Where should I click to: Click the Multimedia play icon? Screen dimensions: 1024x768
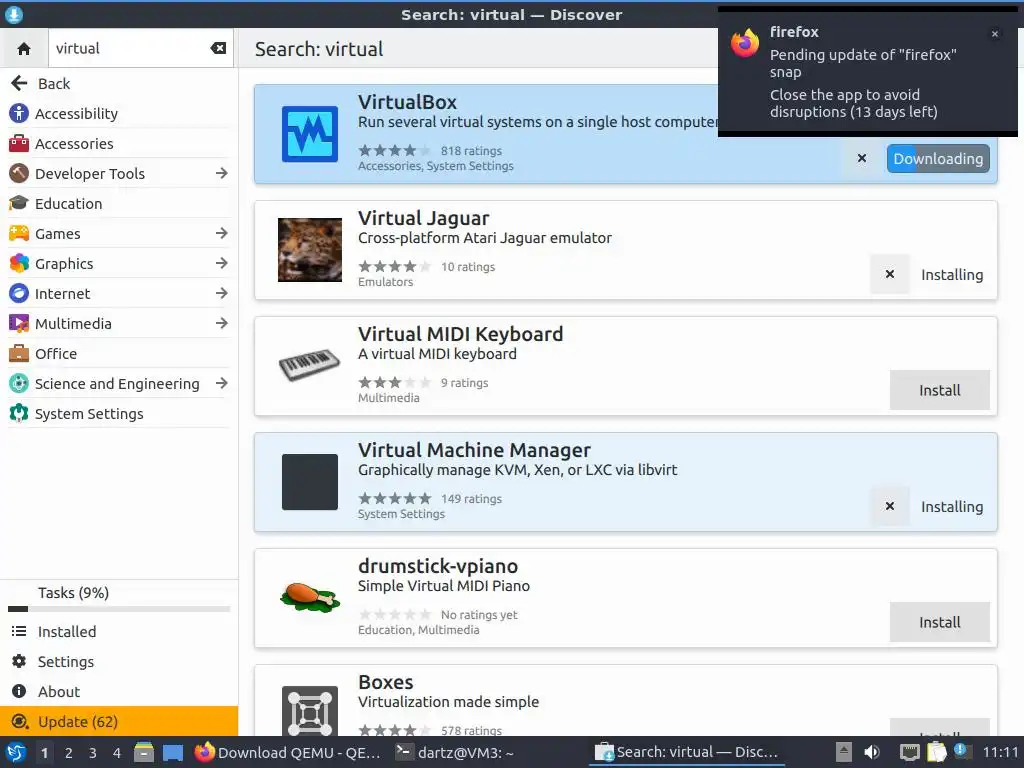[x=19, y=323]
